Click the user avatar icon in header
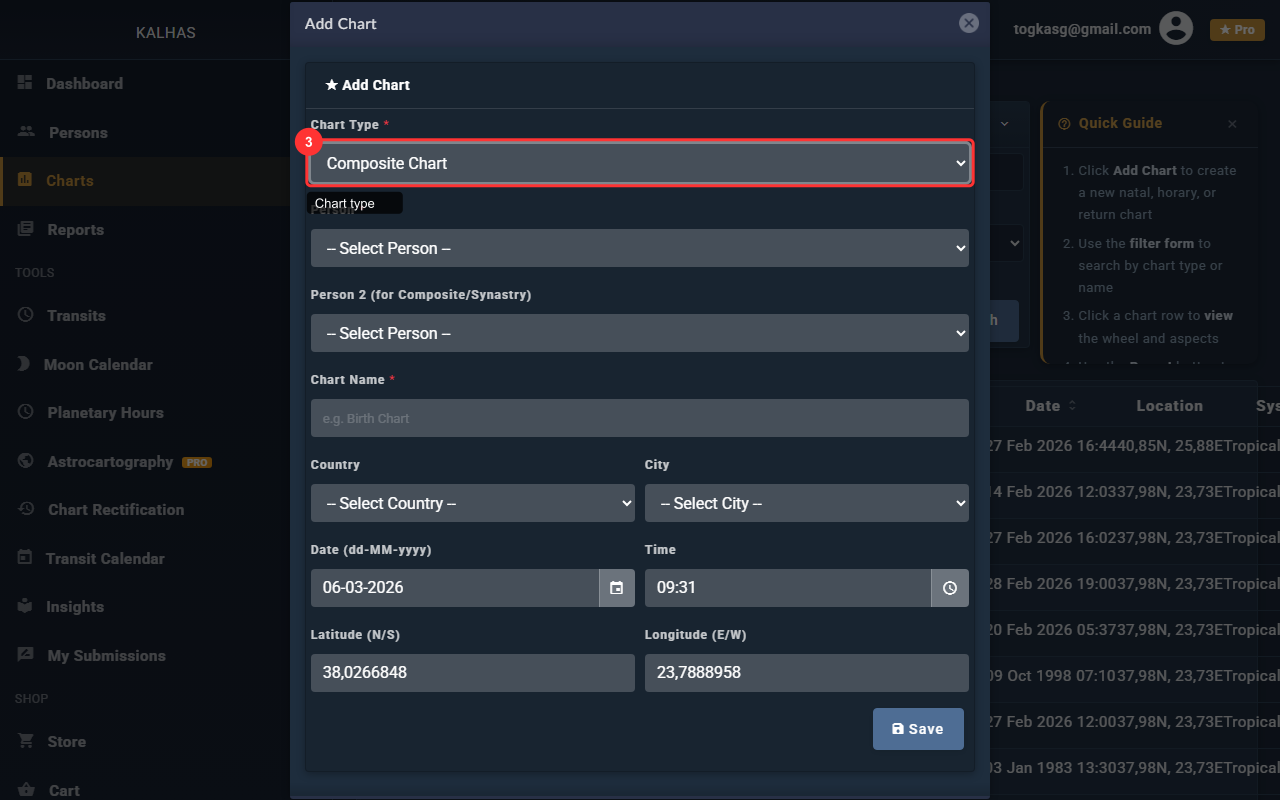 point(1176,29)
